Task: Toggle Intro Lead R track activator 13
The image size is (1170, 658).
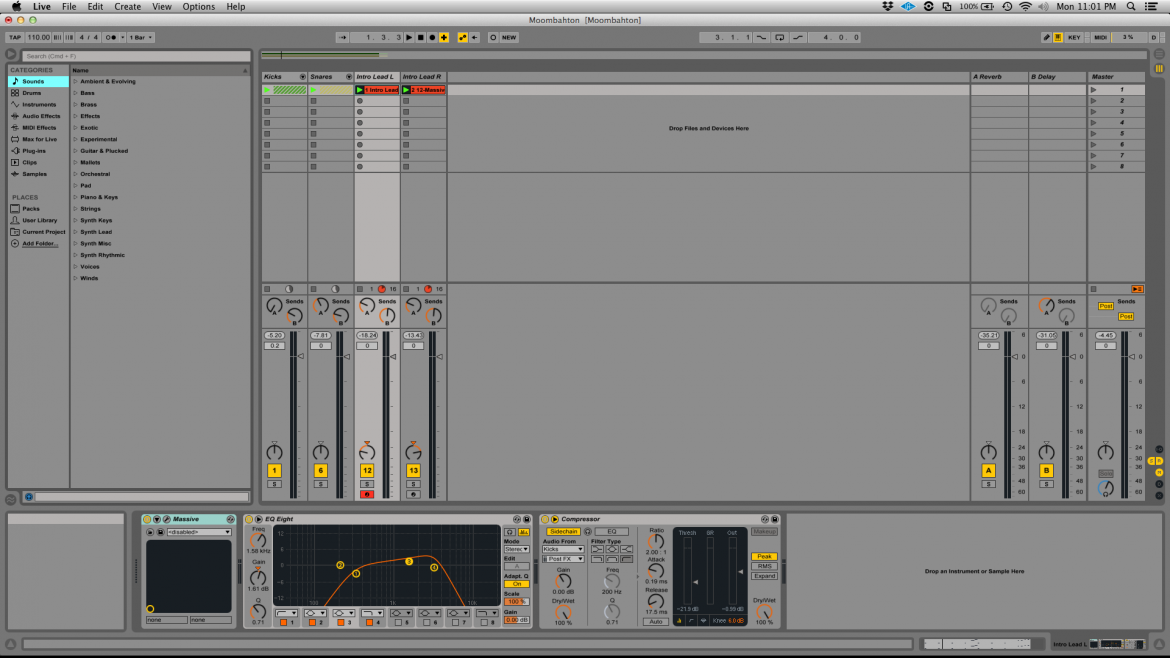Action: (x=413, y=471)
